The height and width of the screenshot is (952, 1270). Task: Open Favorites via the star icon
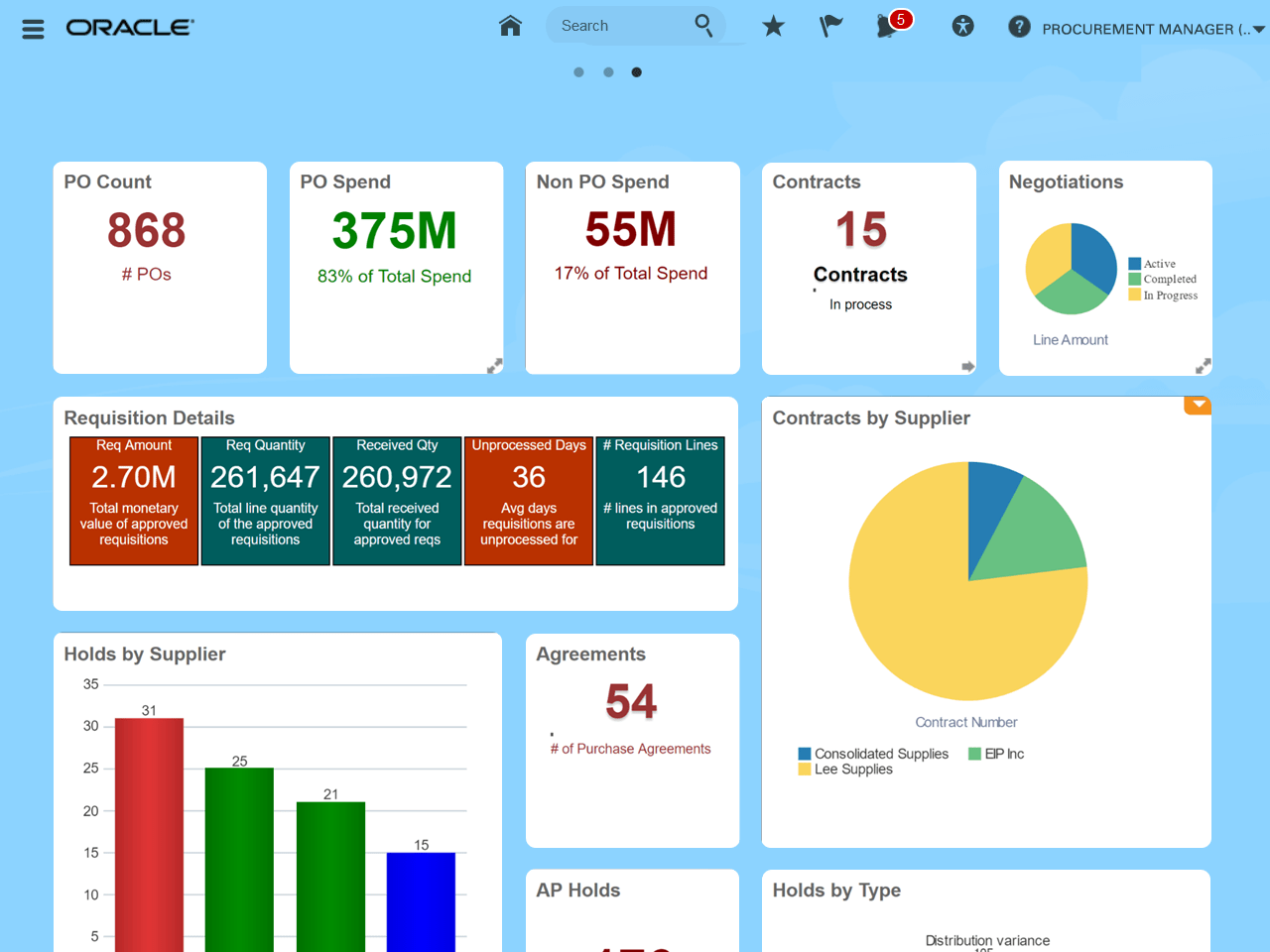click(x=773, y=27)
